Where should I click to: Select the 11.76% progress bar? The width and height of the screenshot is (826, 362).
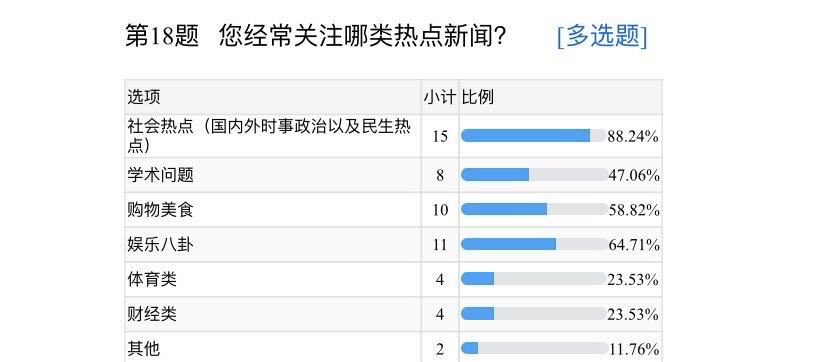pyautogui.click(x=534, y=349)
